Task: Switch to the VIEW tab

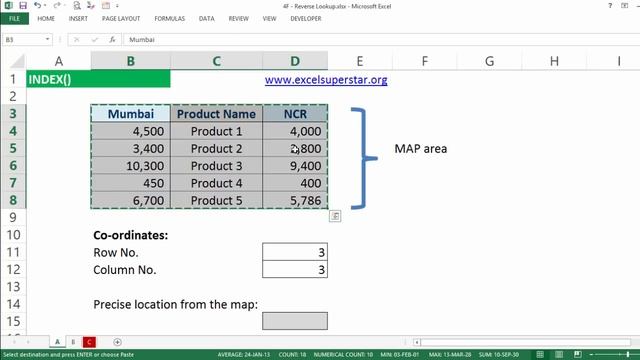Action: click(269, 19)
